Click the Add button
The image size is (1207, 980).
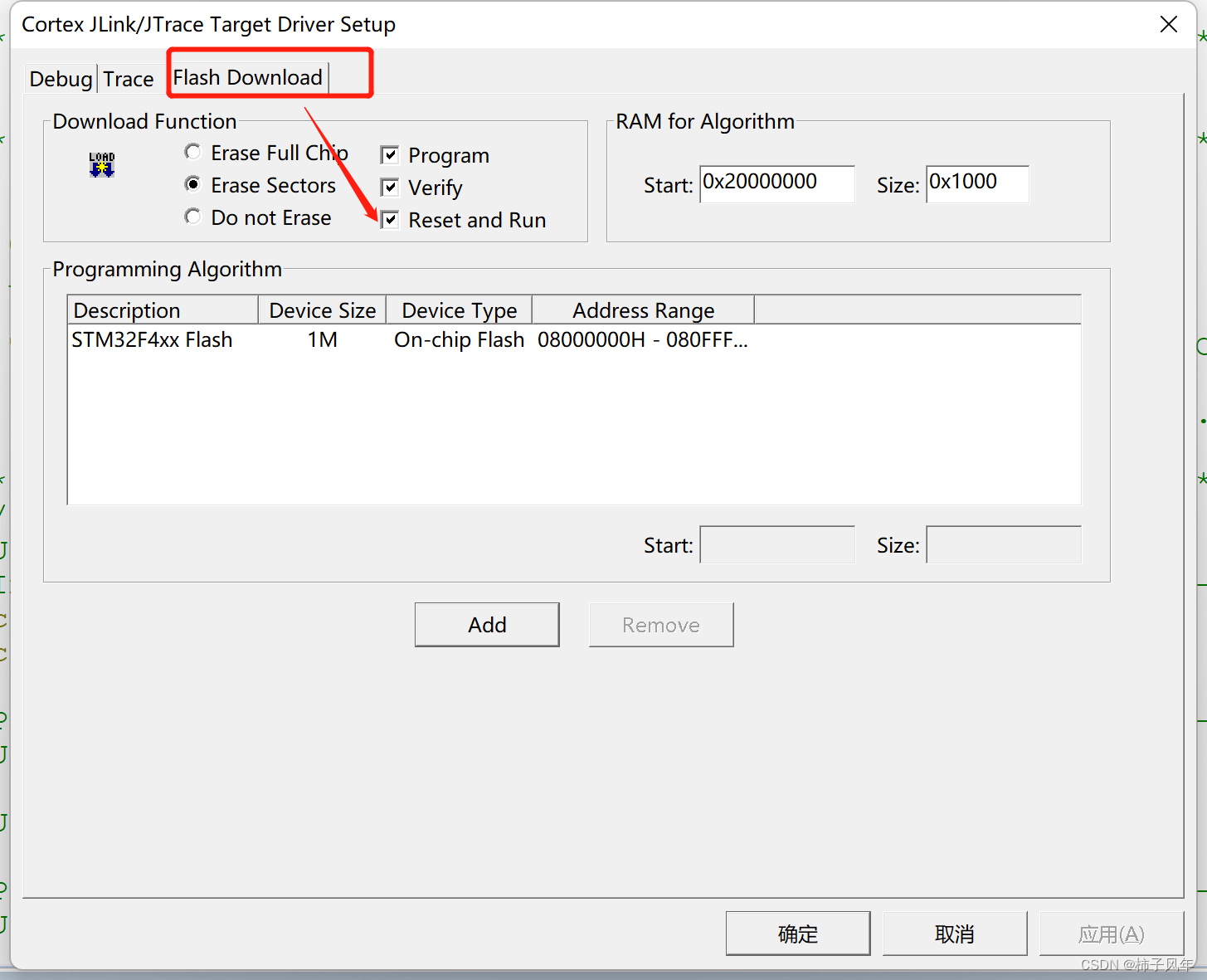[487, 624]
